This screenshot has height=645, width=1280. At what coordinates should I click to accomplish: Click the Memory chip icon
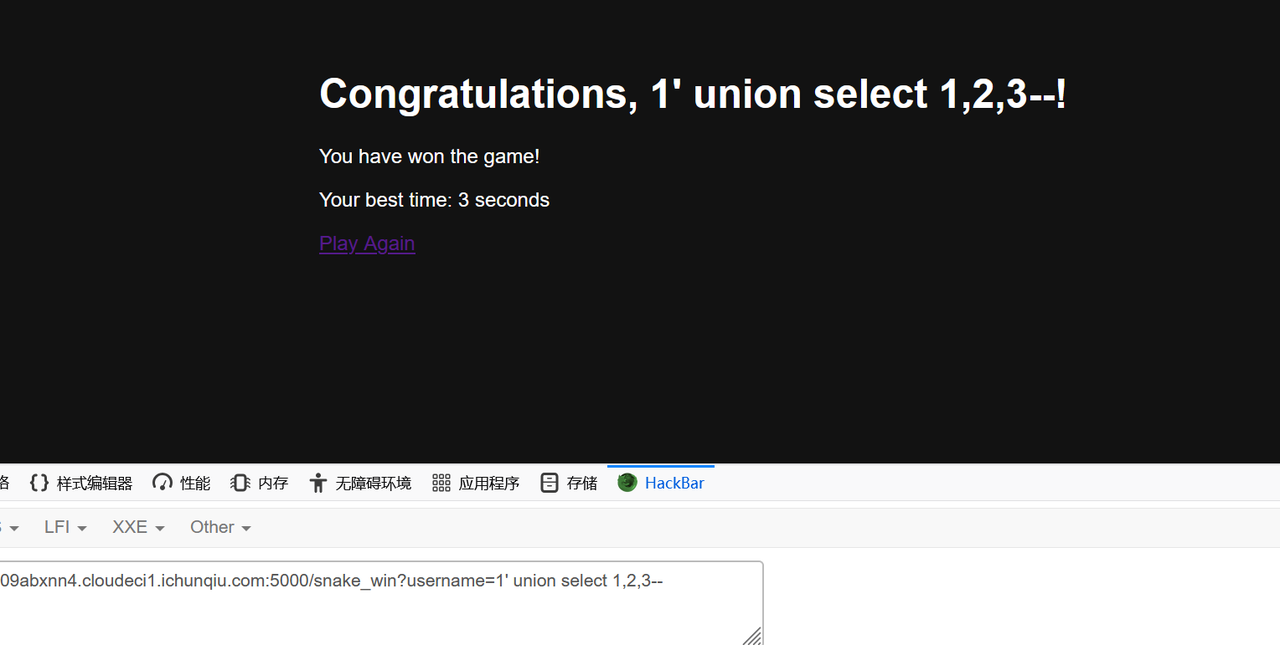pos(240,483)
